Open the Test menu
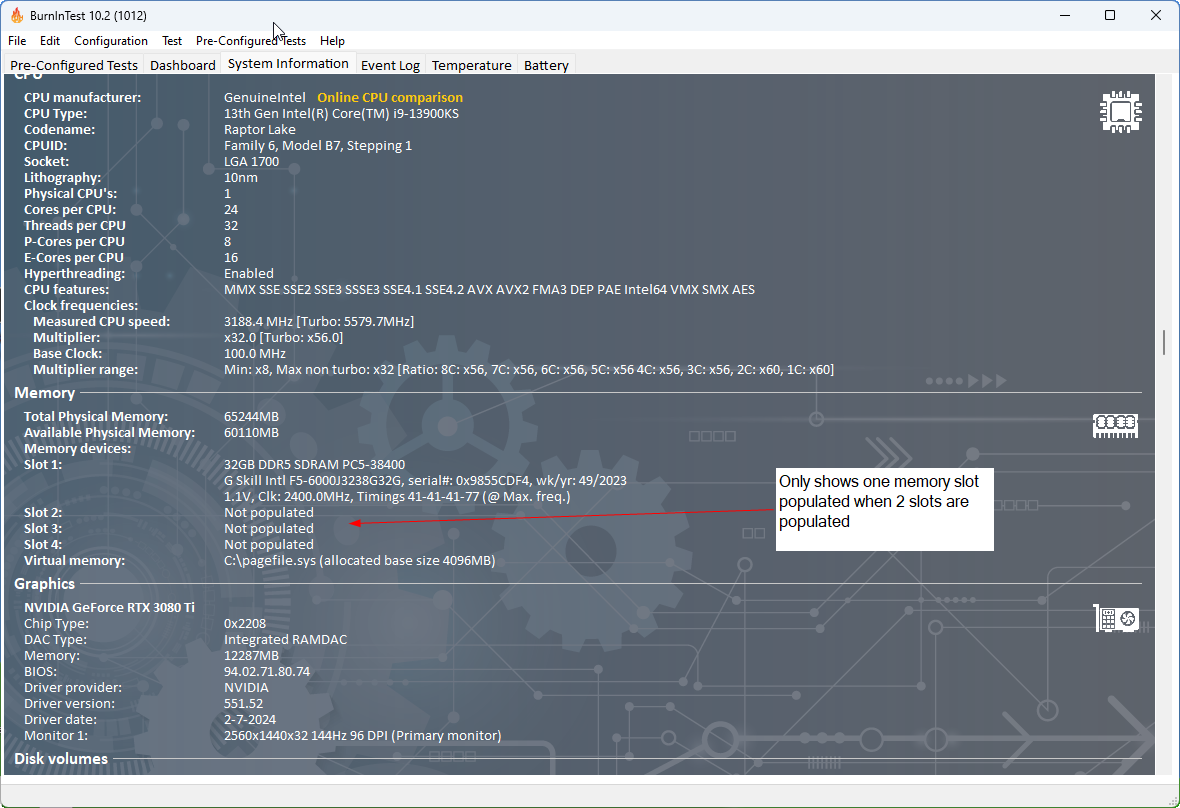 click(x=172, y=41)
